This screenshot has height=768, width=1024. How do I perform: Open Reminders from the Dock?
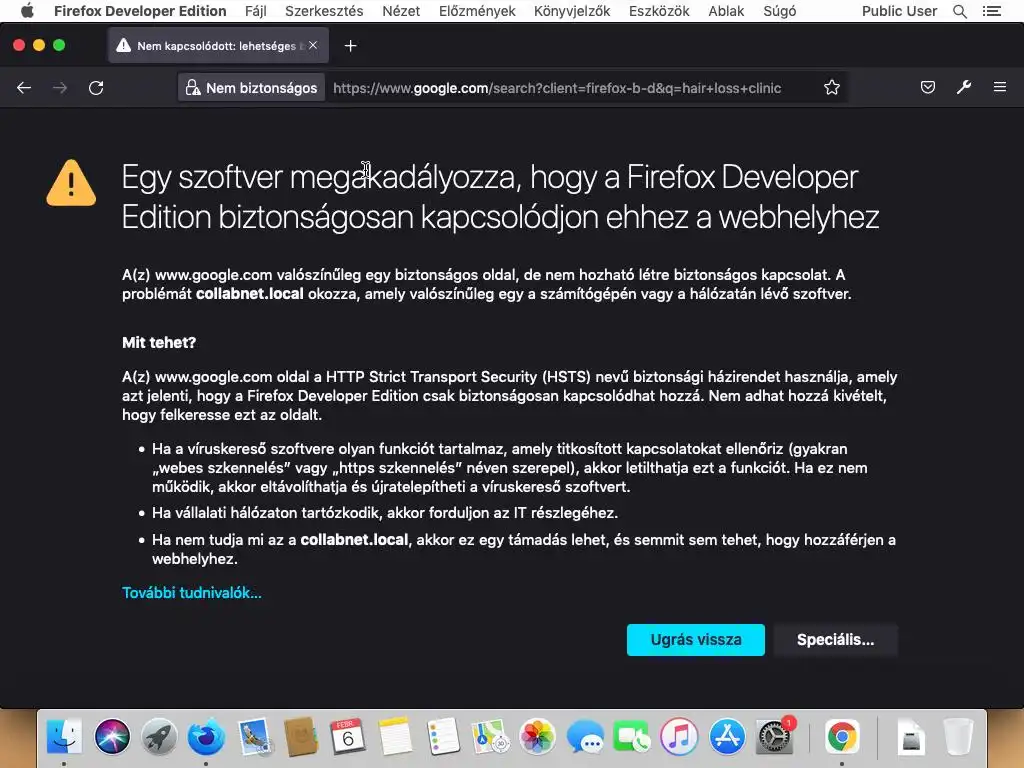(x=443, y=737)
